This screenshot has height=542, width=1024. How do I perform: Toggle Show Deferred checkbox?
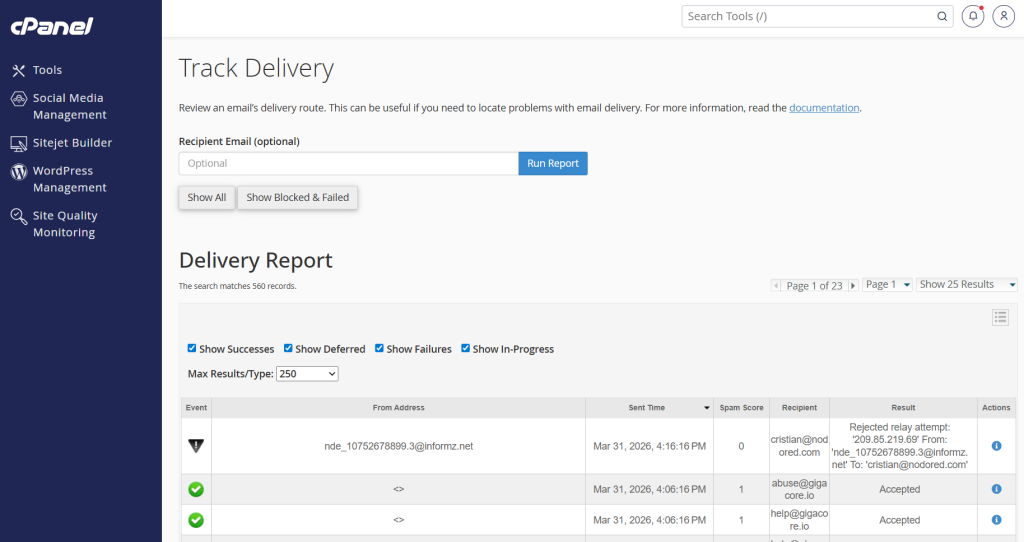click(x=288, y=349)
